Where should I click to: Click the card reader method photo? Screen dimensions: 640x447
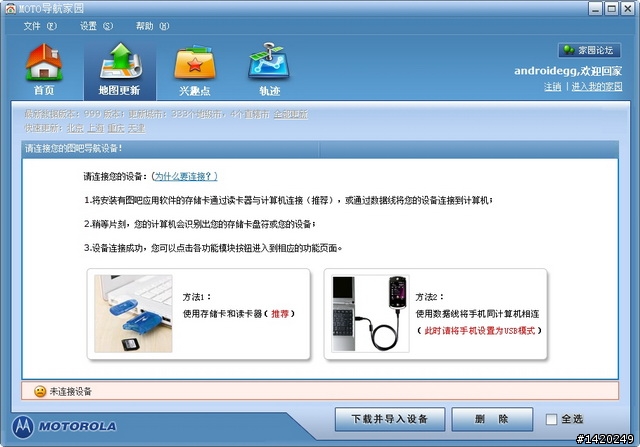tap(133, 314)
